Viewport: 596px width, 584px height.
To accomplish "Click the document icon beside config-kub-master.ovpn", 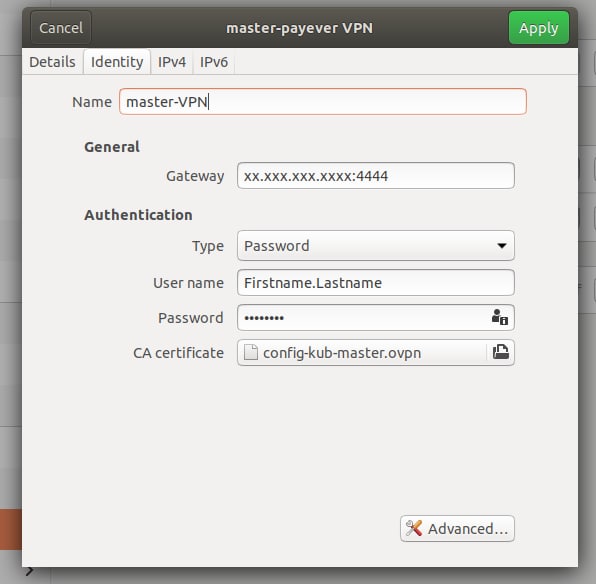I will [250, 352].
